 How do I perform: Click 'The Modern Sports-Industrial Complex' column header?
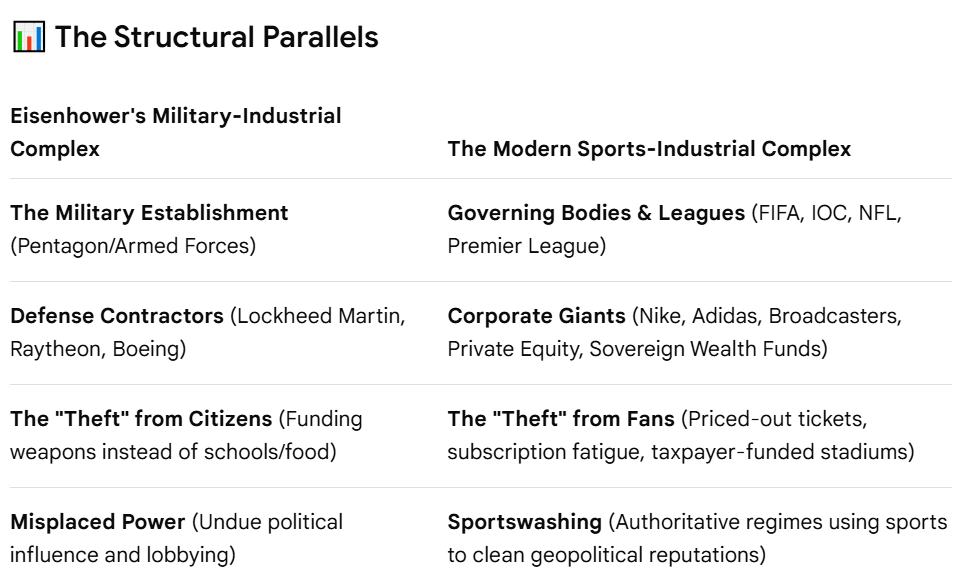[x=649, y=149]
